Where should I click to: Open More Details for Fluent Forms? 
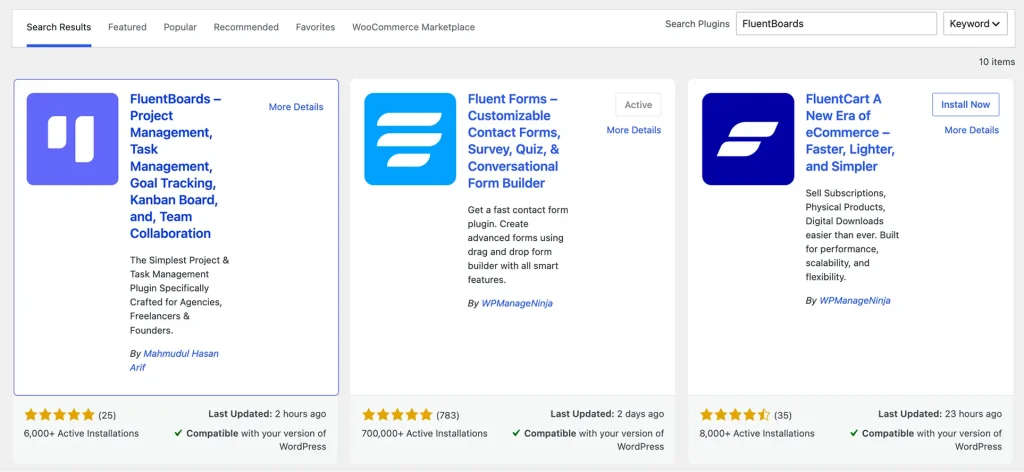pyautogui.click(x=633, y=130)
